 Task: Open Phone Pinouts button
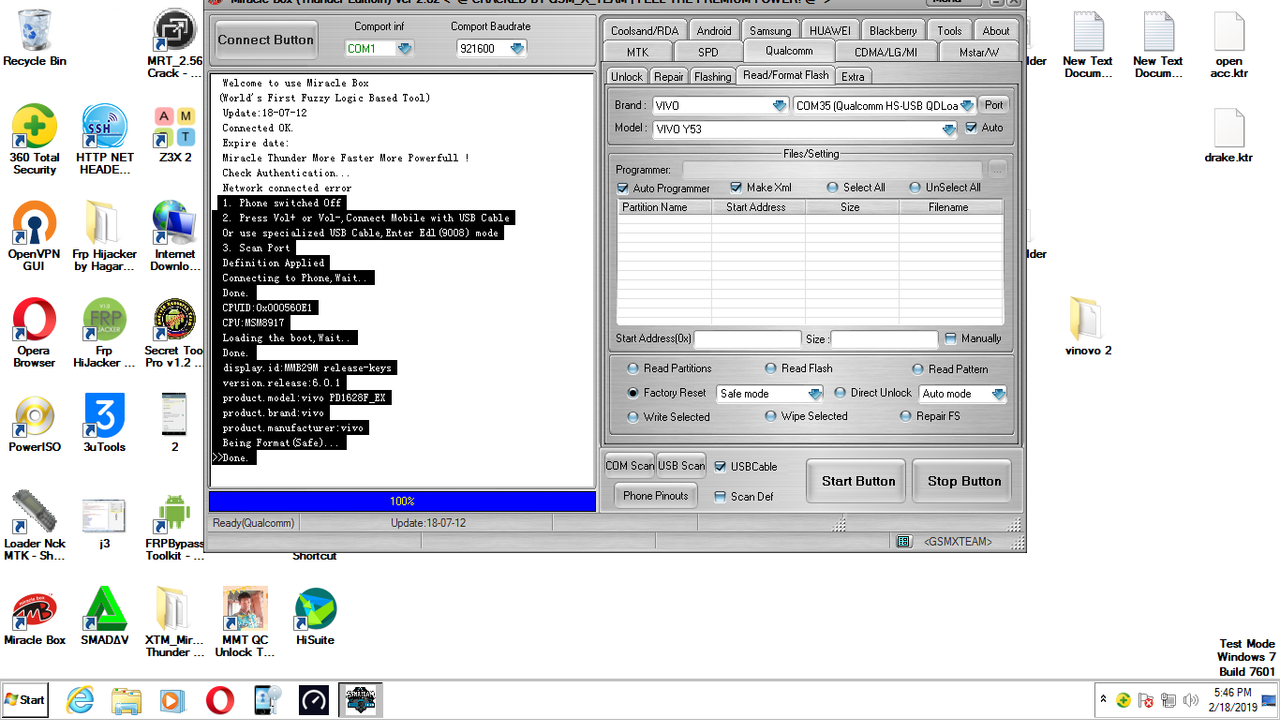[656, 495]
